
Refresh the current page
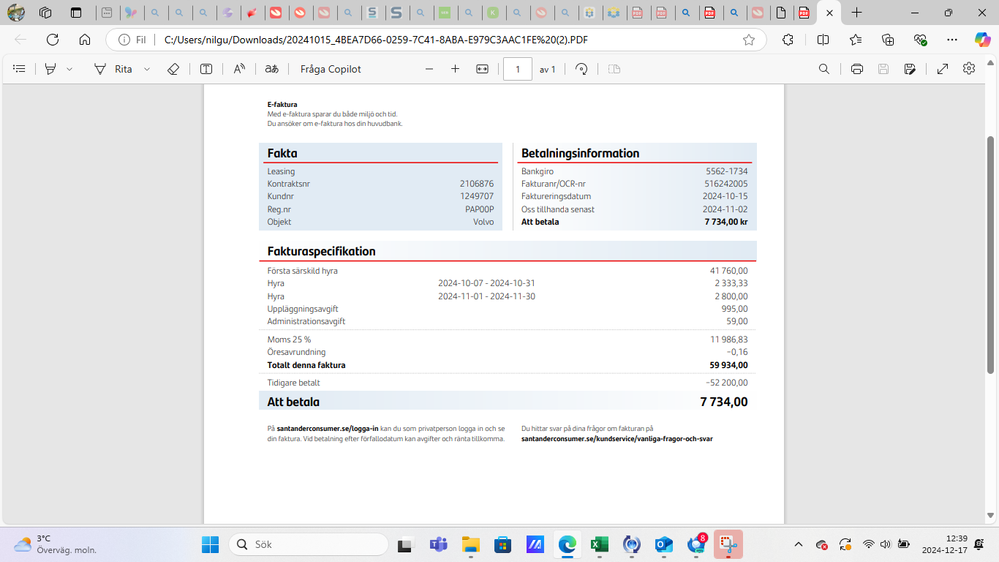click(x=53, y=40)
